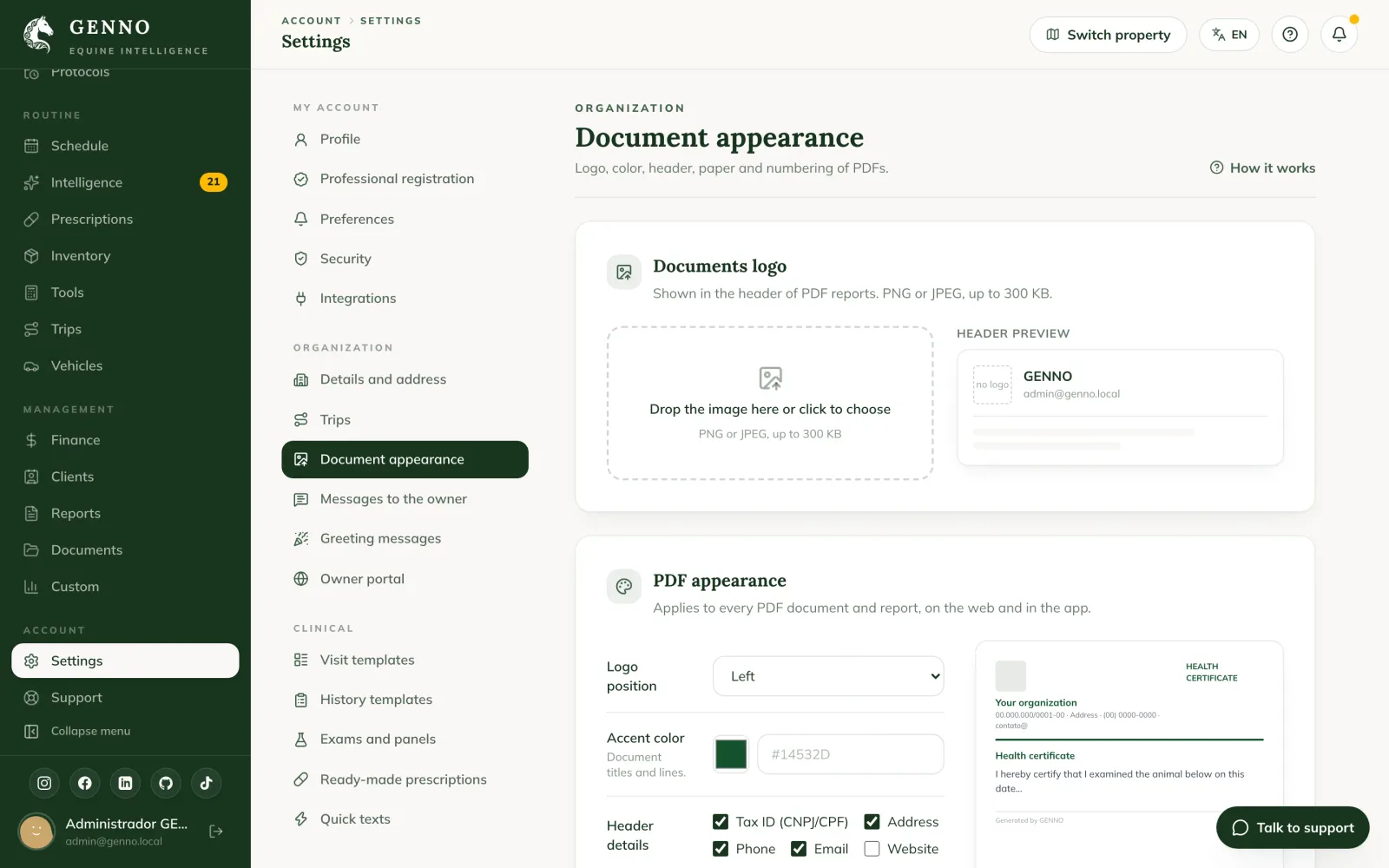Image resolution: width=1389 pixels, height=868 pixels.
Task: Open the EN language selector
Action: [x=1229, y=35]
